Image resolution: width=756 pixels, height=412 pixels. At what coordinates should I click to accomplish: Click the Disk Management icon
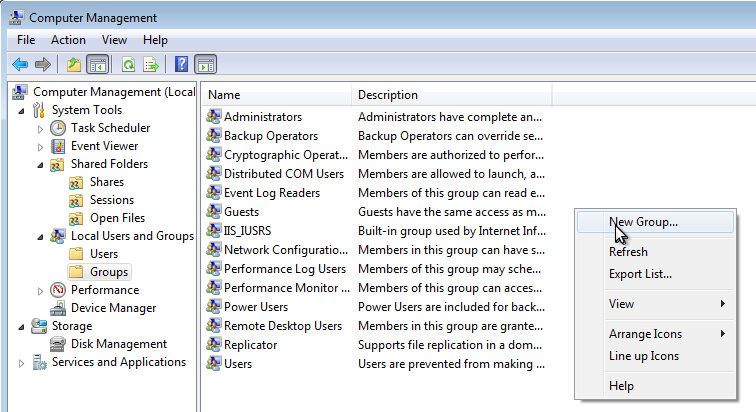[59, 344]
